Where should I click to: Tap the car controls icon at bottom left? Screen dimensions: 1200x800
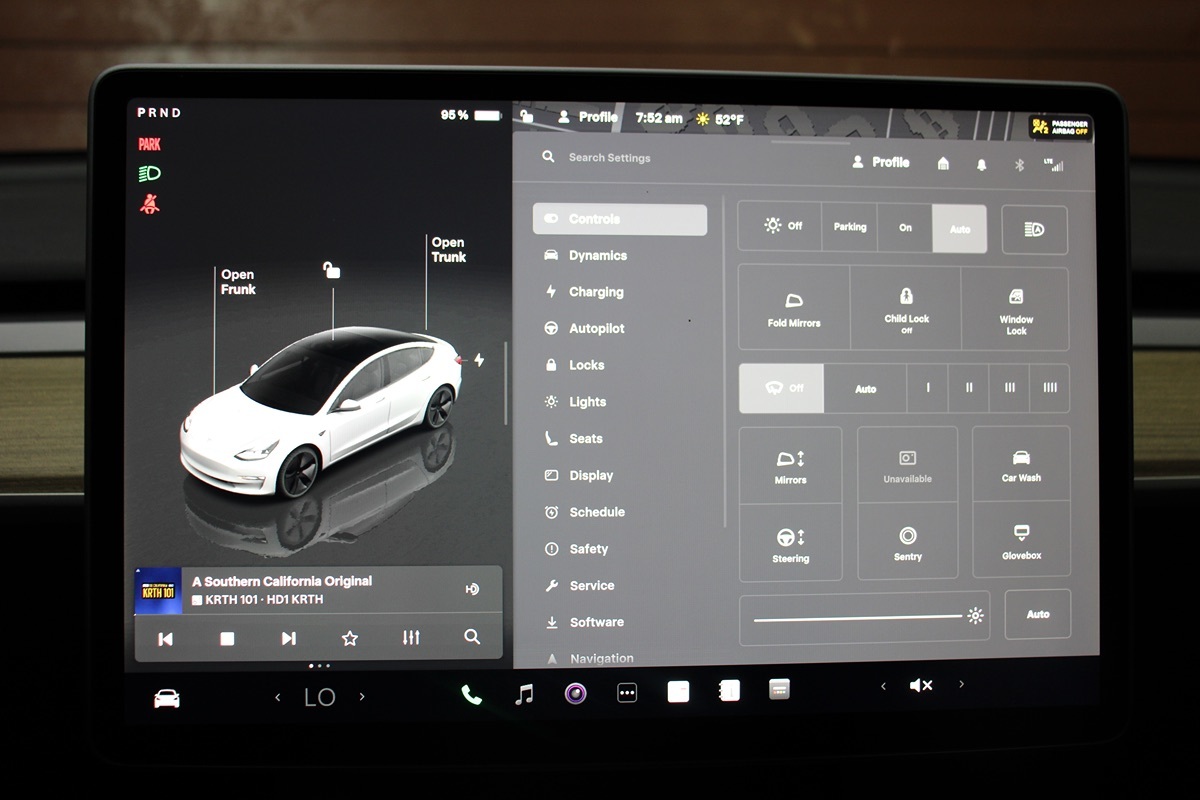167,698
